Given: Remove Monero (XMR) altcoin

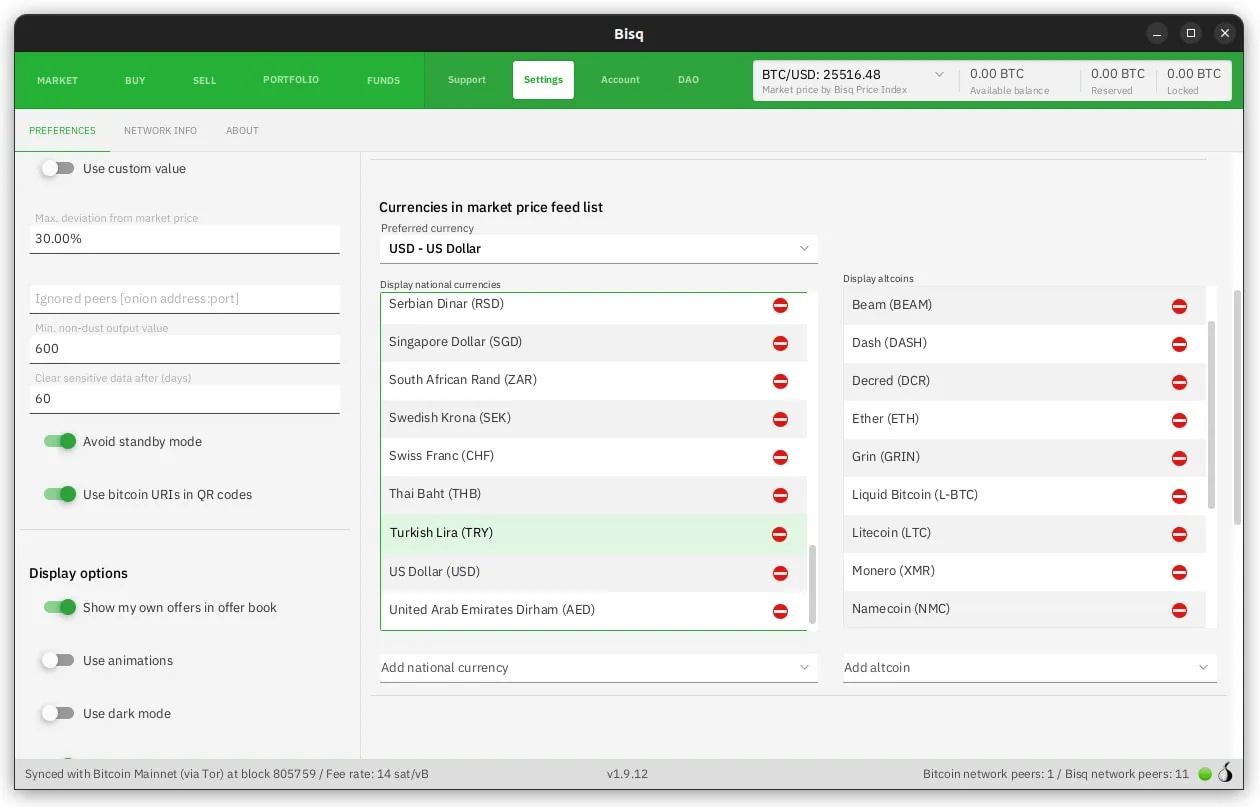Looking at the screenshot, I should 1179,572.
